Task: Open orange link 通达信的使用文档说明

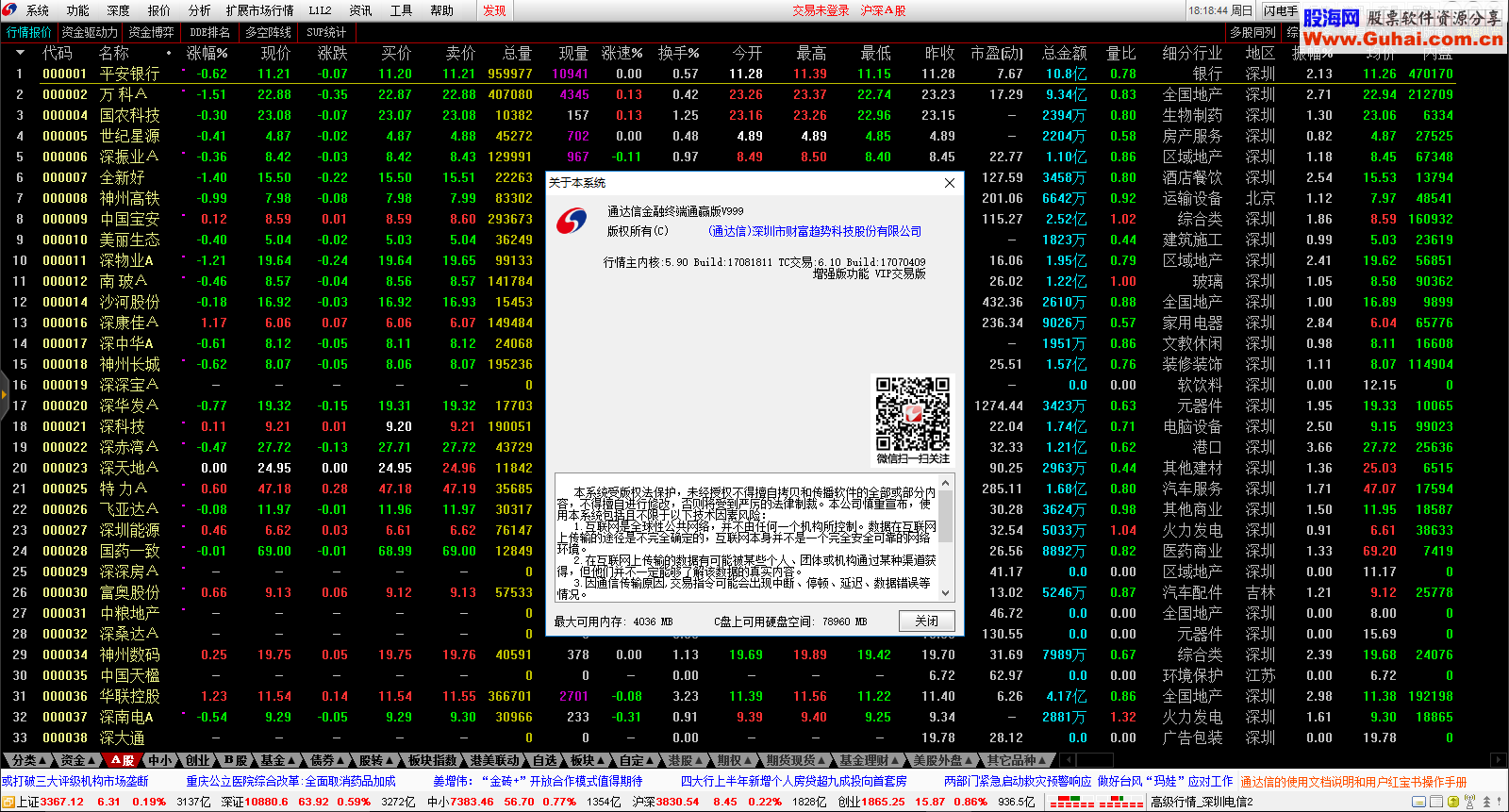Action: click(x=1353, y=781)
